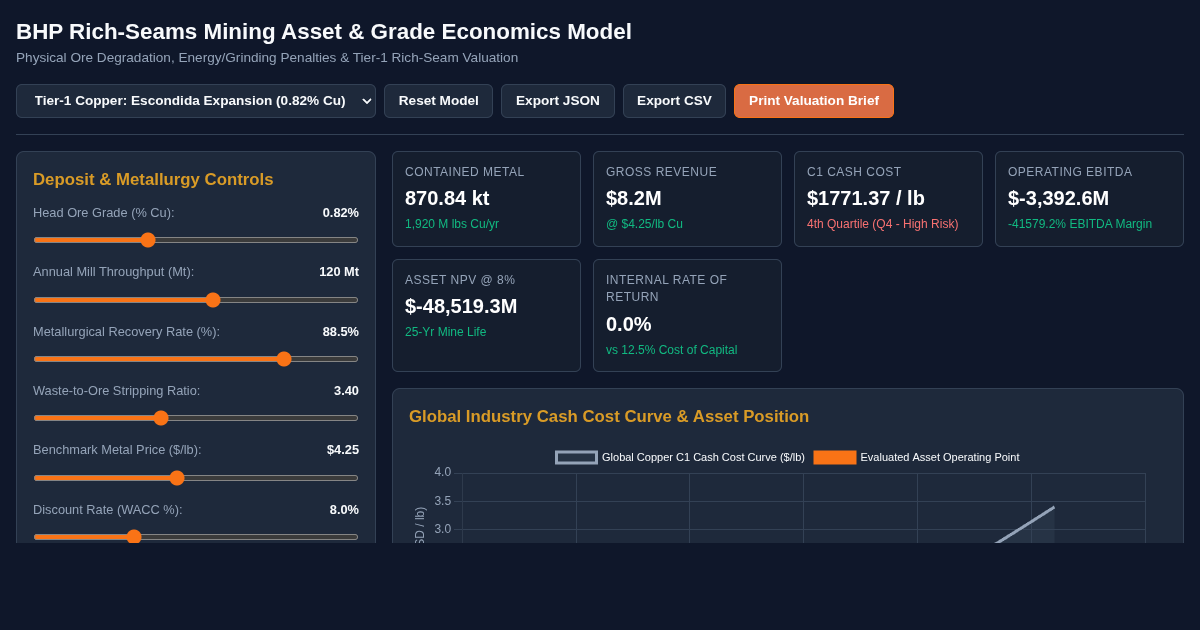Screen dimensions: 1200x630
Task: Adjust the Annual Mill Throughput slider
Action: click(x=196, y=300)
